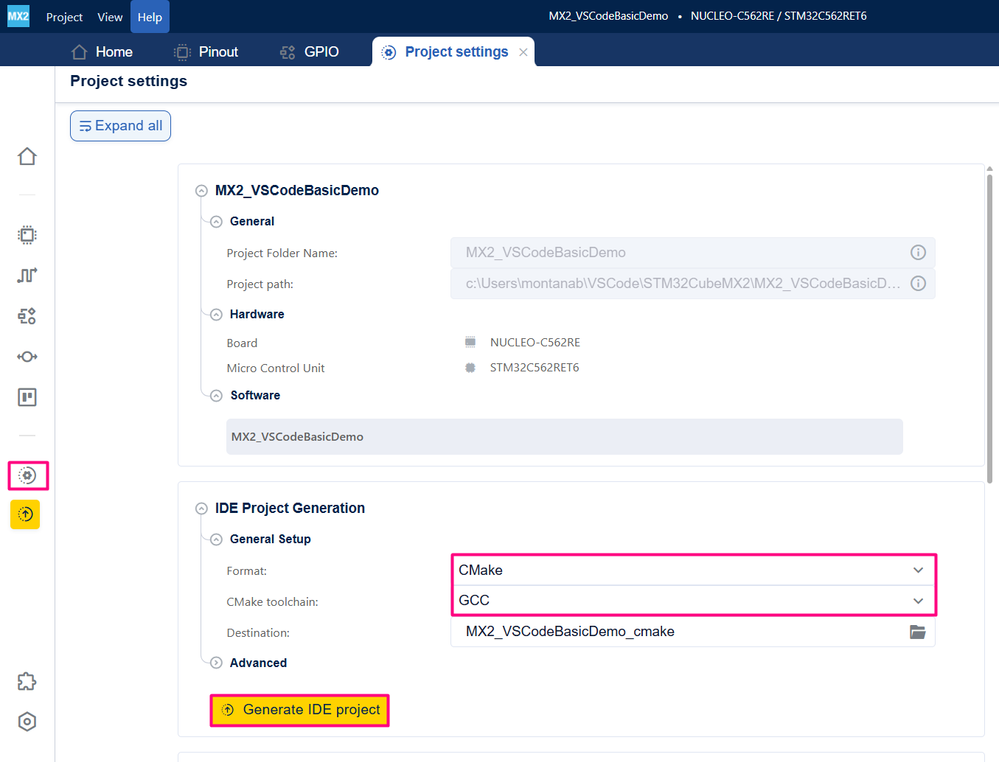Collapse the MX2_VSCodeBasicDemo section
Image resolution: width=999 pixels, height=762 pixels.
tap(201, 190)
